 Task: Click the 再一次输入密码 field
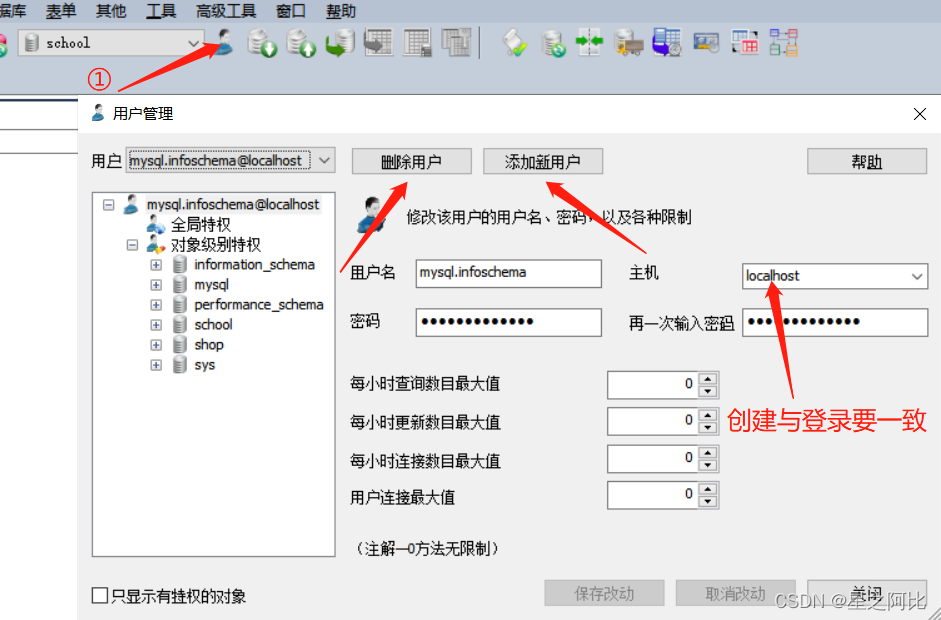(x=835, y=322)
